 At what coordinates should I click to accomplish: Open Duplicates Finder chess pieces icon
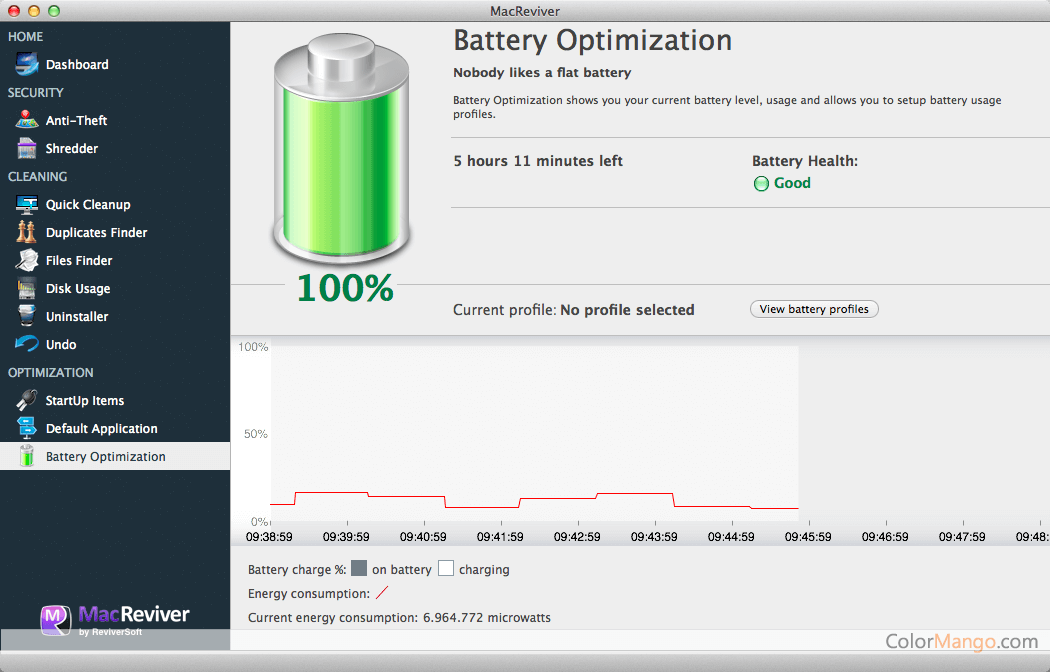27,232
